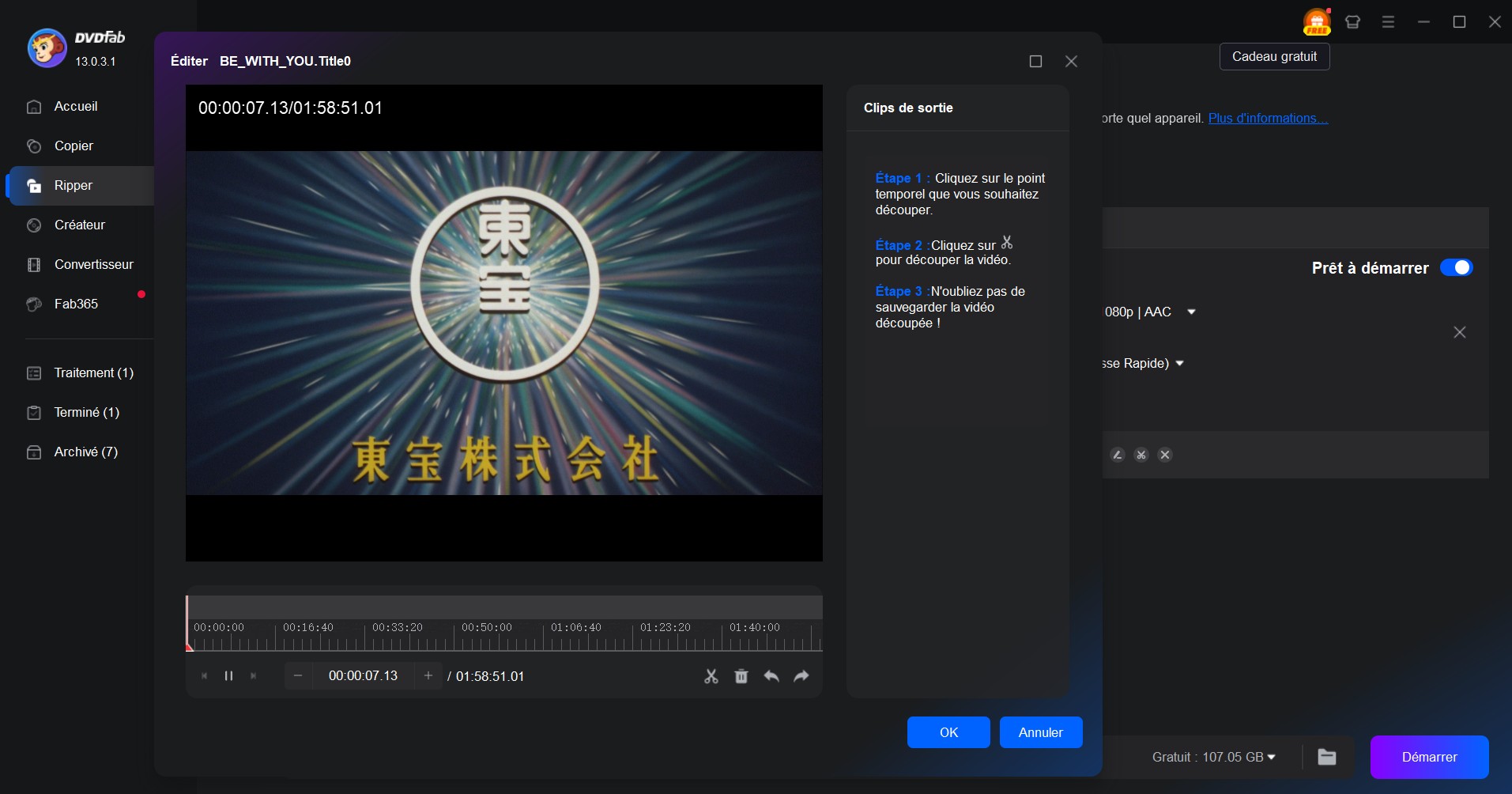This screenshot has height=794, width=1512.
Task: Click the Étape 3 instruction text
Action: 950,307
